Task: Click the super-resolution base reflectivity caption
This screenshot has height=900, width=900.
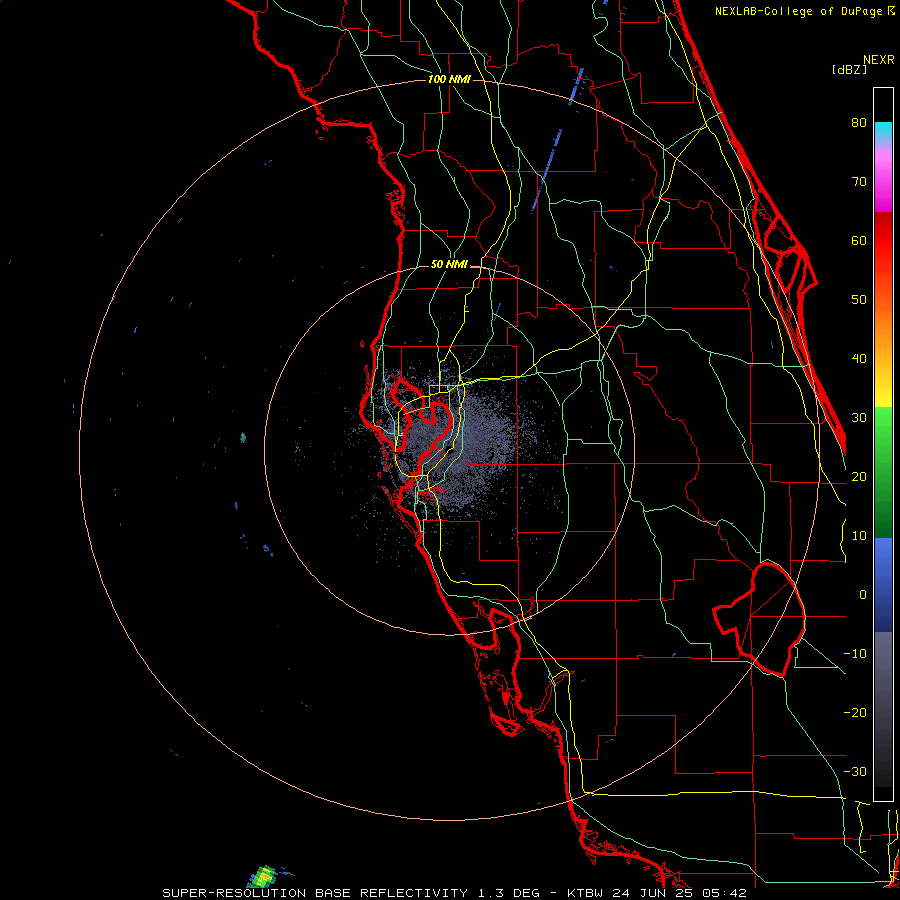Action: 454,893
